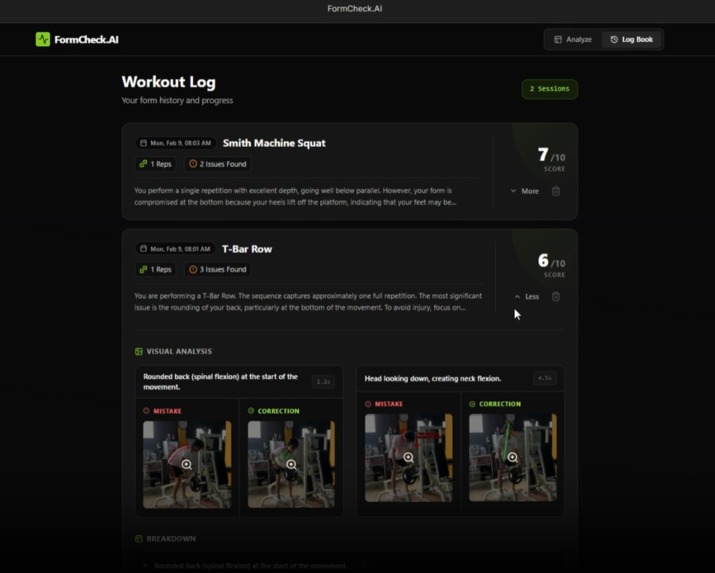This screenshot has width=715, height=573.
Task: Click the Workout Log heading
Action: coord(169,82)
